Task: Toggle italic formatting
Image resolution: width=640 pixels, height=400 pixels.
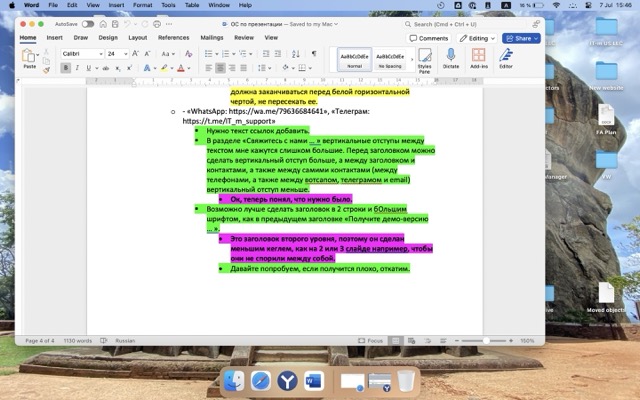Action: click(x=77, y=68)
